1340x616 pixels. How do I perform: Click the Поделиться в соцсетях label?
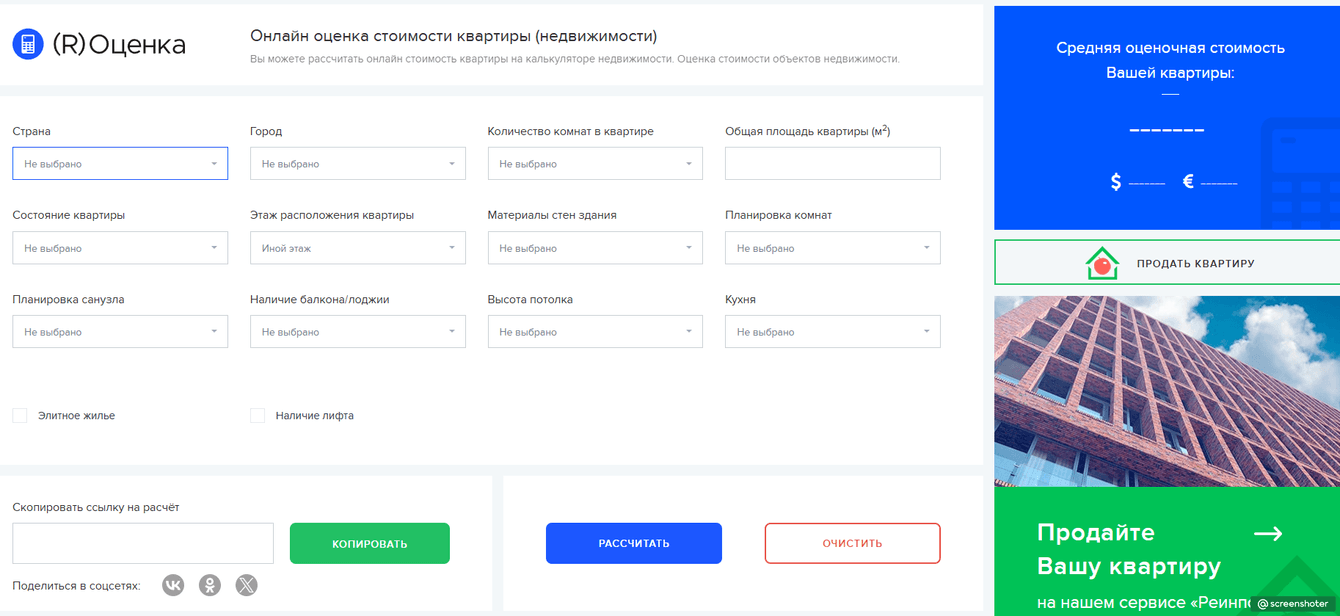click(77, 585)
